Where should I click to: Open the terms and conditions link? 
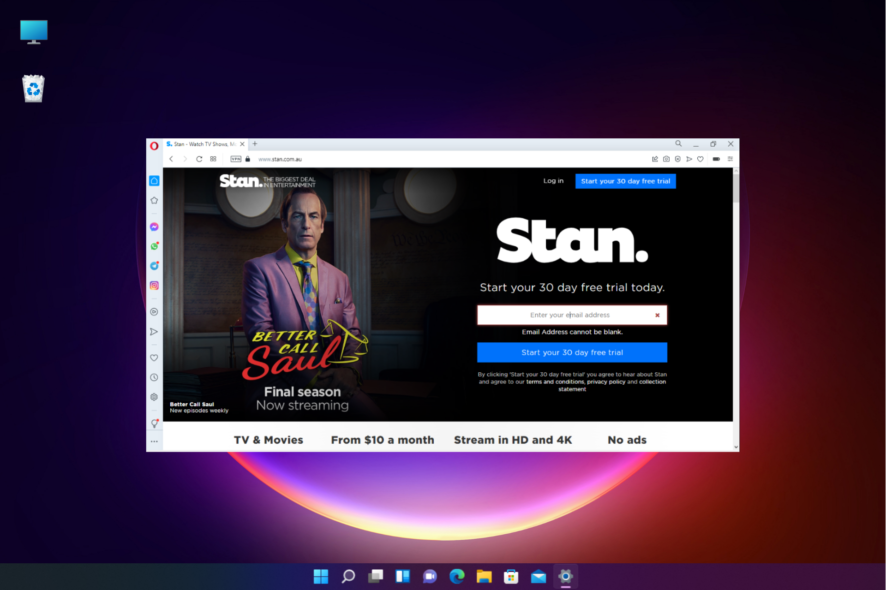coord(555,382)
